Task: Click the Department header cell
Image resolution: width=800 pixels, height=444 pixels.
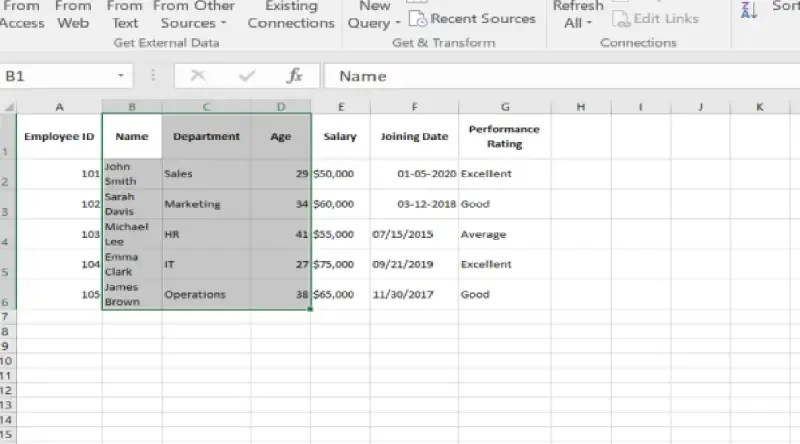Action: pos(207,136)
